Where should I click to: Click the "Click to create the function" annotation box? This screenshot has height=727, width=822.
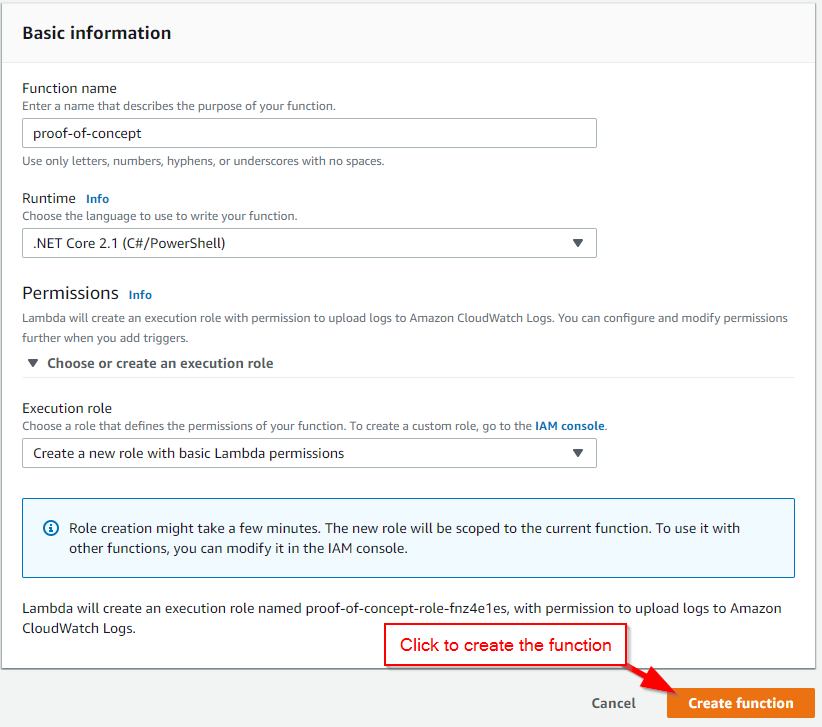click(x=504, y=645)
